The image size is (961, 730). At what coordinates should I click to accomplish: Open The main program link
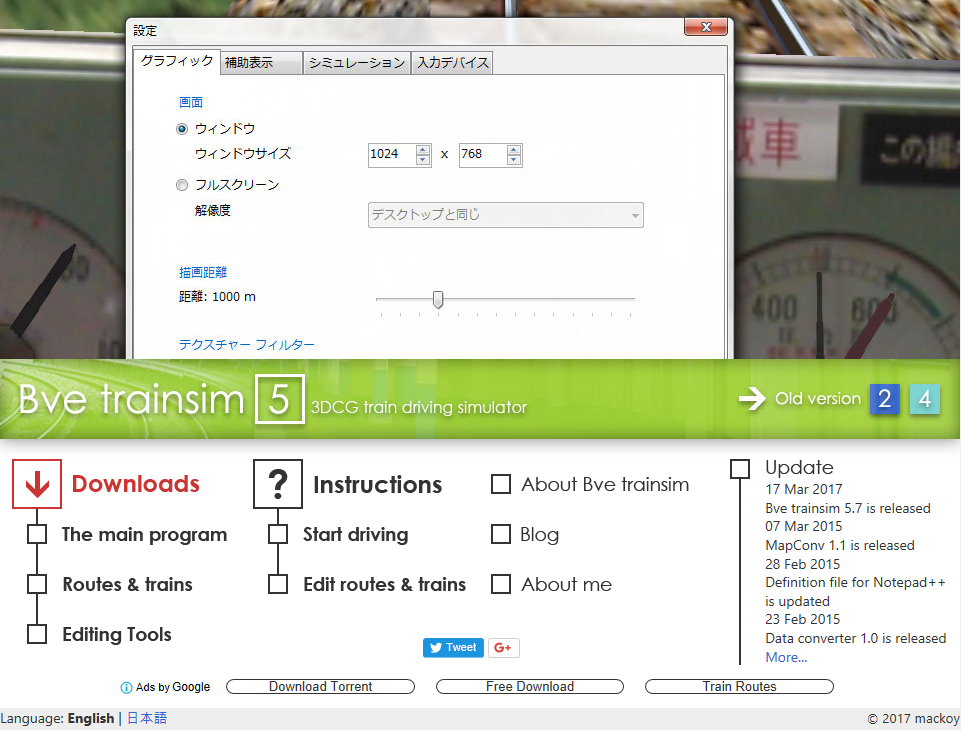144,535
